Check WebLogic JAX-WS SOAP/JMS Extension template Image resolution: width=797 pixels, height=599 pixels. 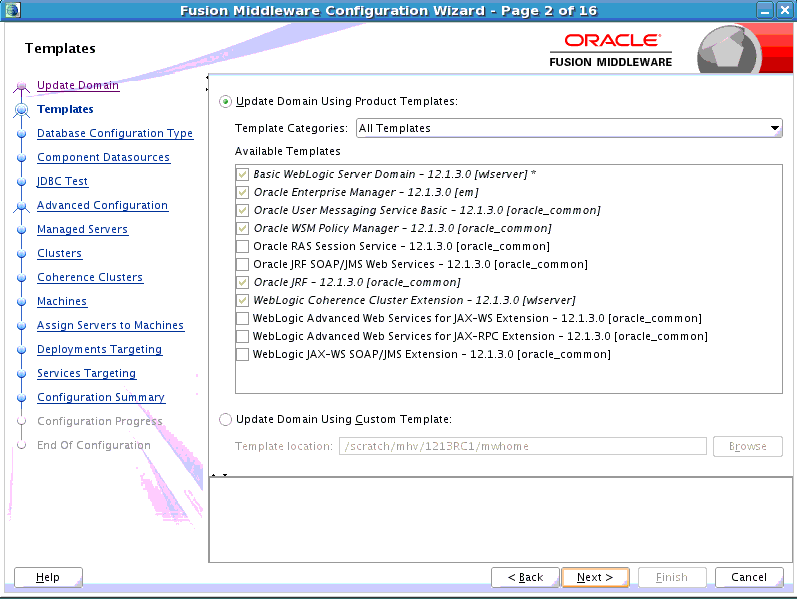click(243, 354)
